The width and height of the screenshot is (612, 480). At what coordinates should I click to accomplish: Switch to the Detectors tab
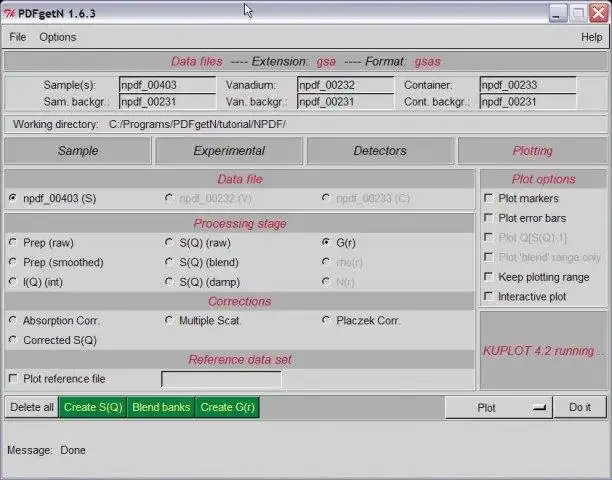380,151
